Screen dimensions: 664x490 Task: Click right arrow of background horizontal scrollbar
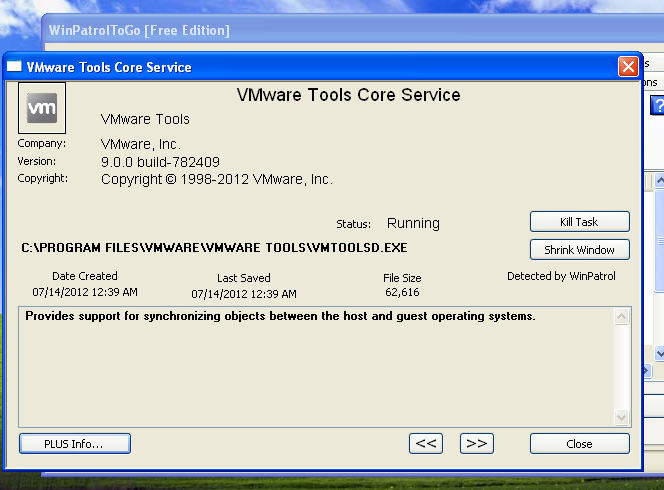(645, 371)
